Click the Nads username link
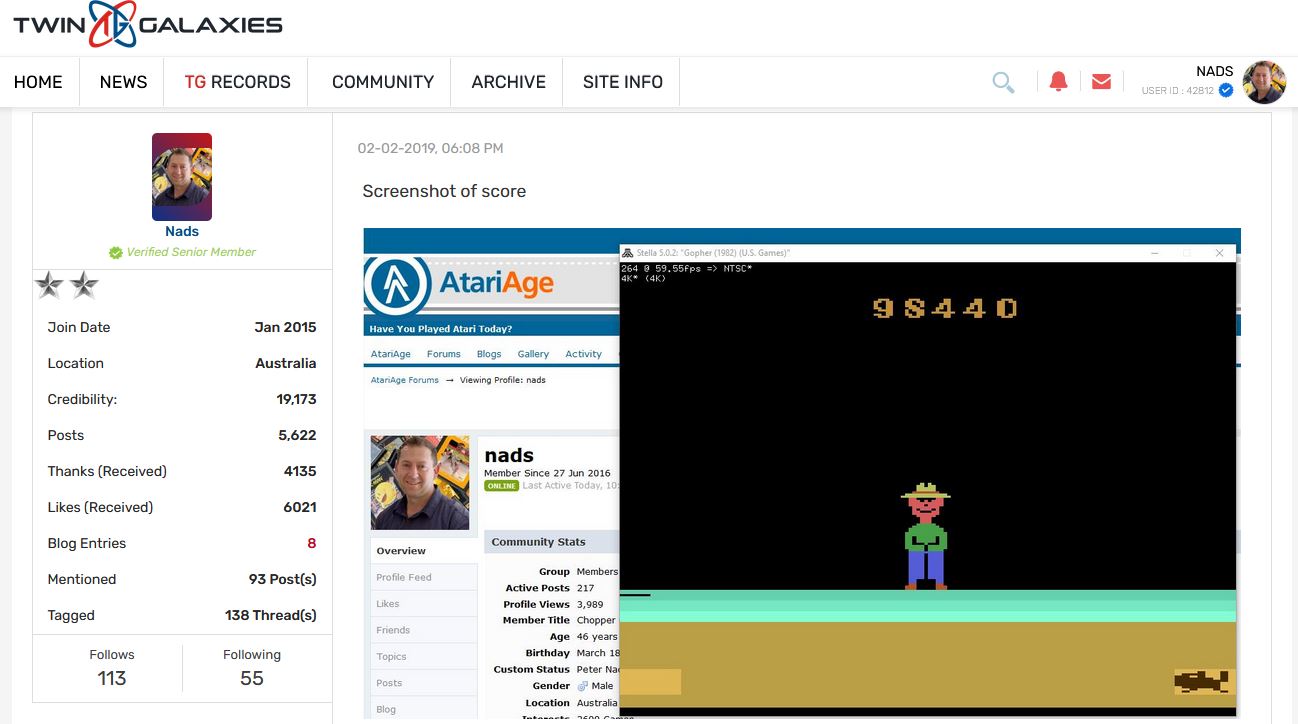Viewport: 1298px width, 724px height. (182, 231)
